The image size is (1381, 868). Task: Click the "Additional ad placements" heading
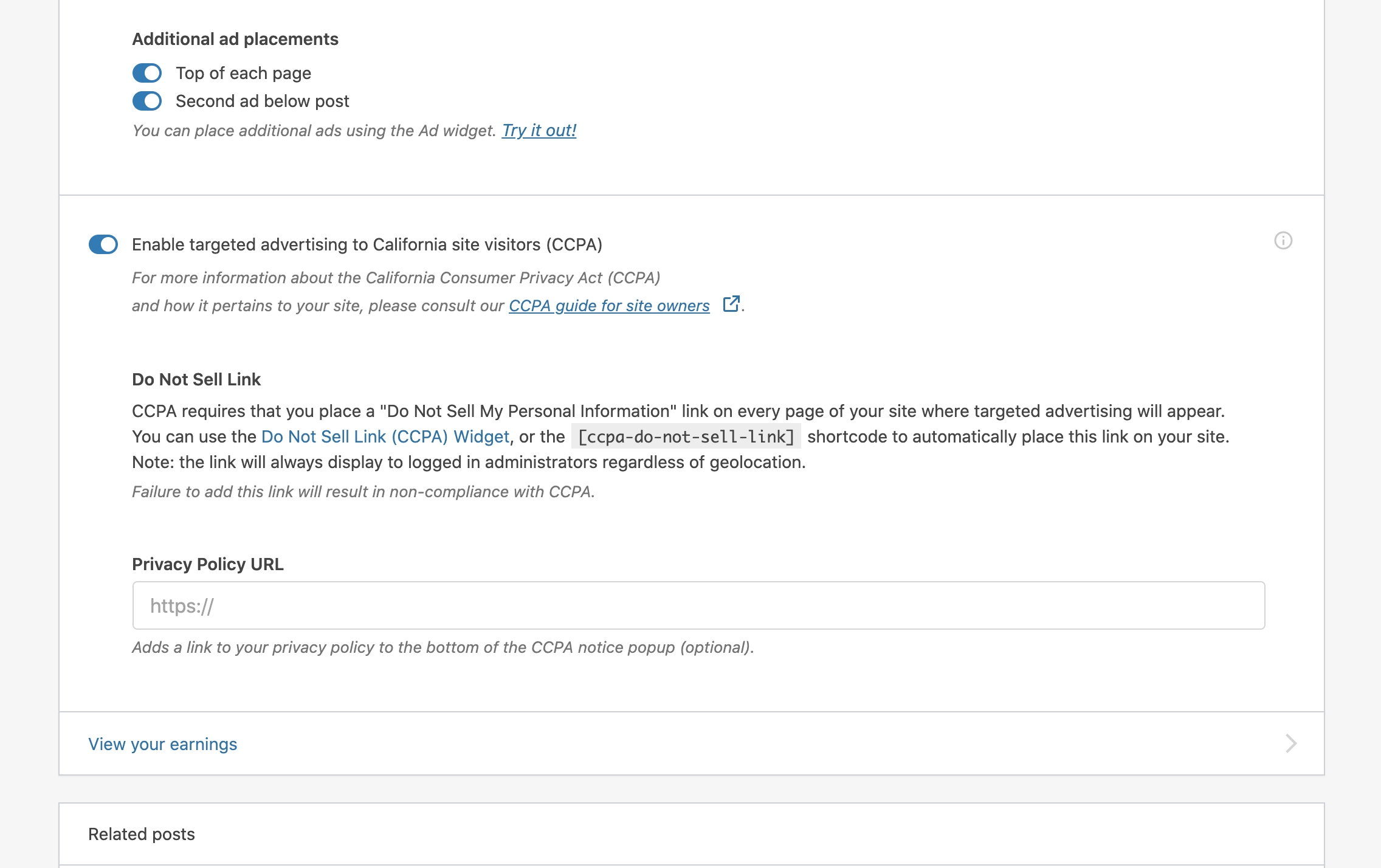[x=235, y=39]
